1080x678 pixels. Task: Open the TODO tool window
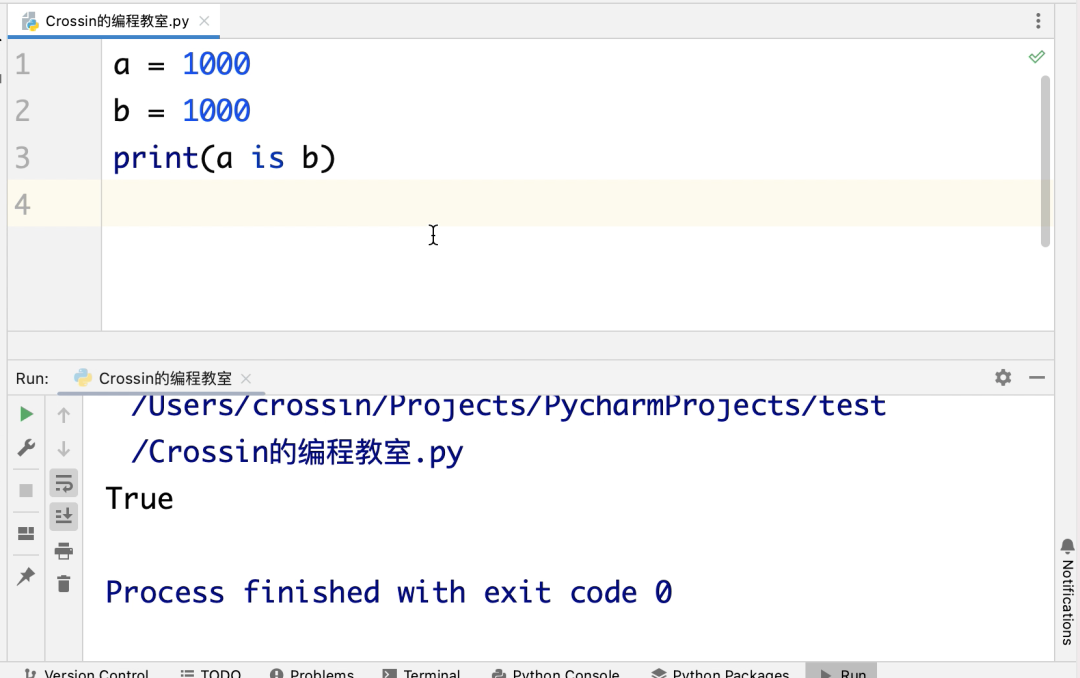[210, 673]
